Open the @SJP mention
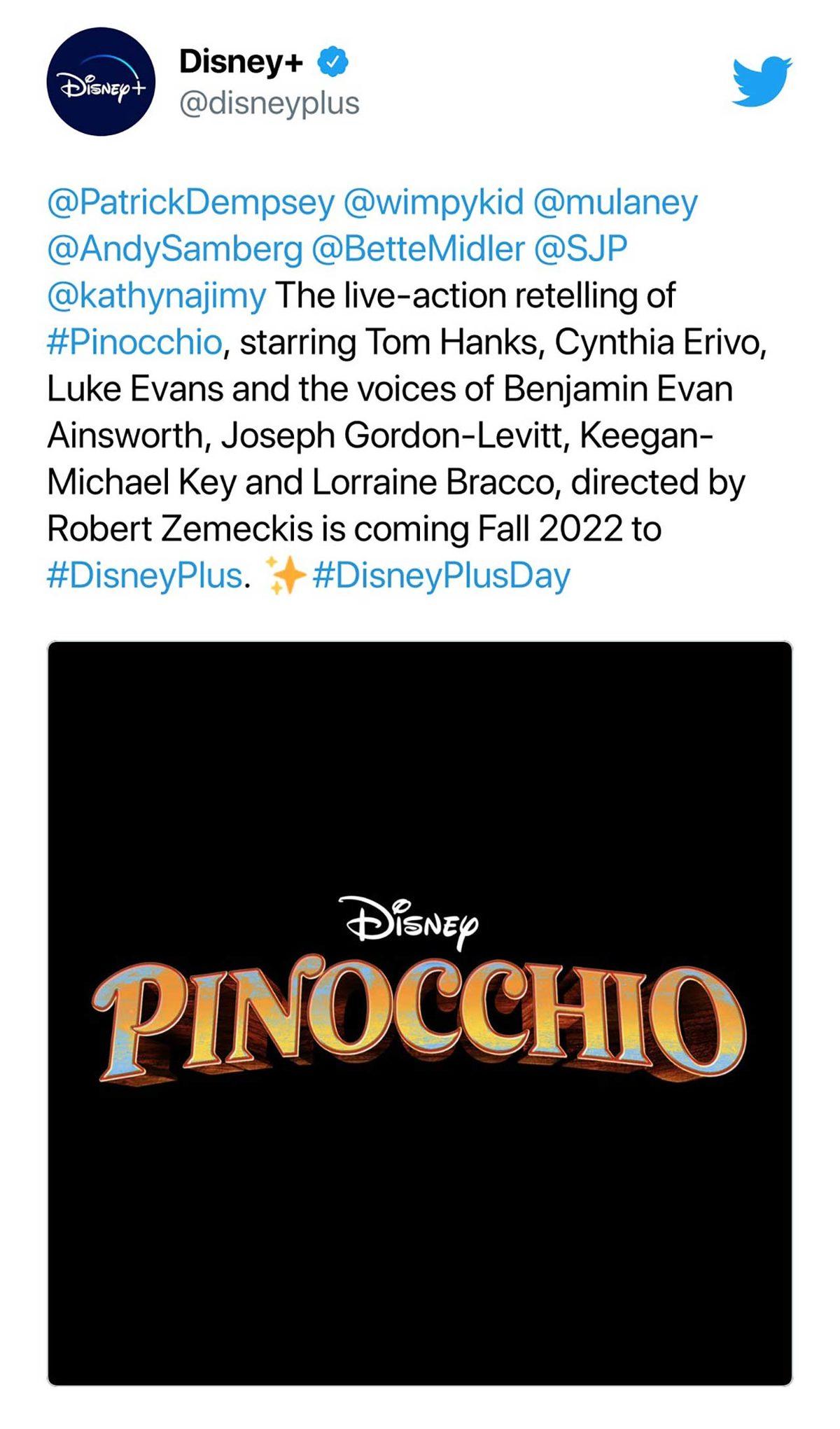This screenshot has width=840, height=1429. pos(580,249)
